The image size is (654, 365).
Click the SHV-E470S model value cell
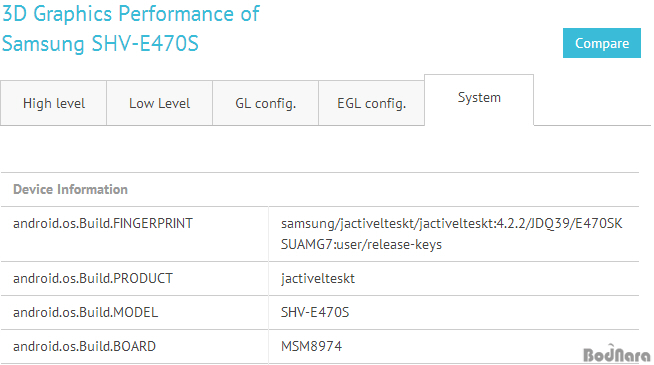pyautogui.click(x=454, y=312)
